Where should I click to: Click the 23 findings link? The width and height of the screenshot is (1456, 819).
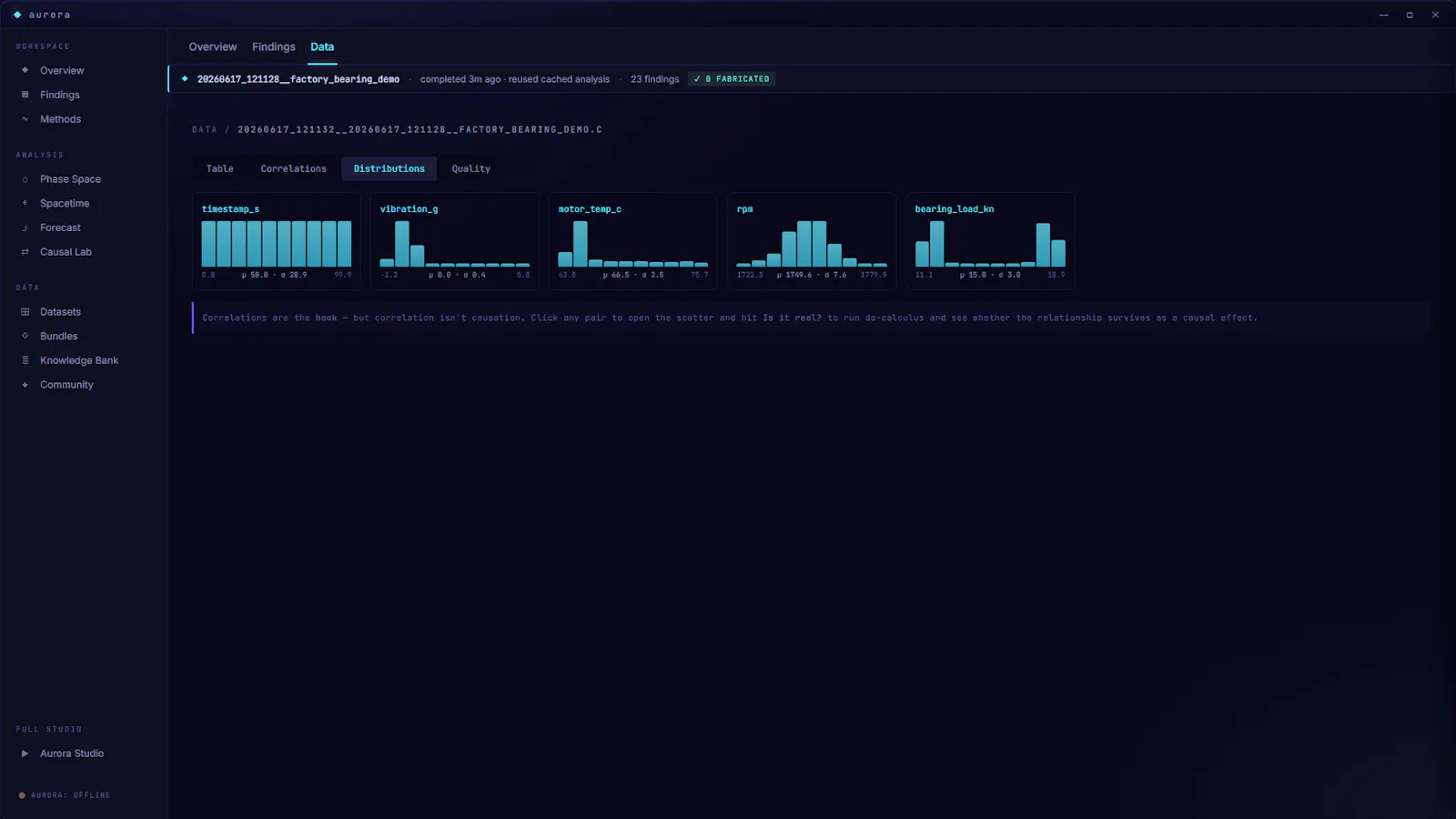pyautogui.click(x=655, y=79)
